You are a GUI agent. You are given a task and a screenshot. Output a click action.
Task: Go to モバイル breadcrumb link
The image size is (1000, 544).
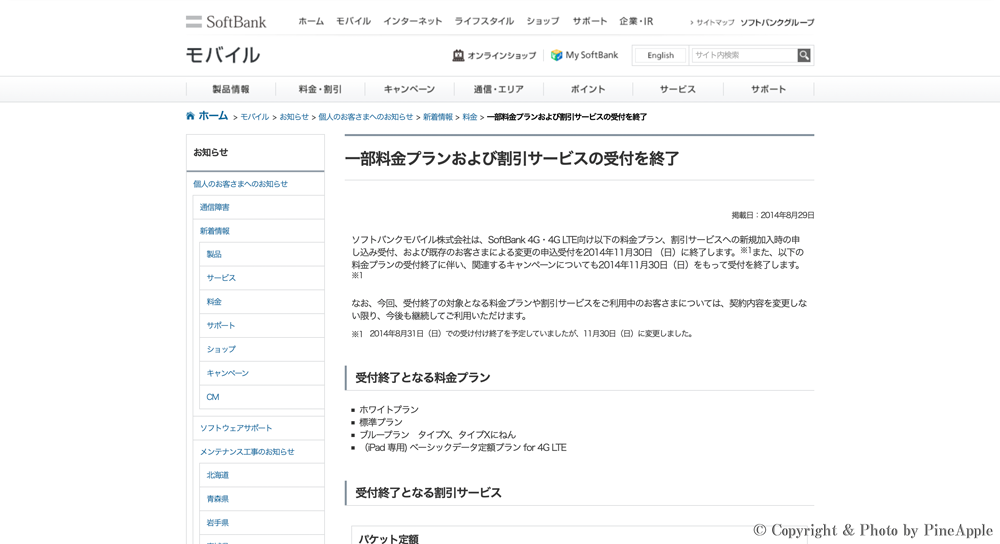pyautogui.click(x=254, y=117)
